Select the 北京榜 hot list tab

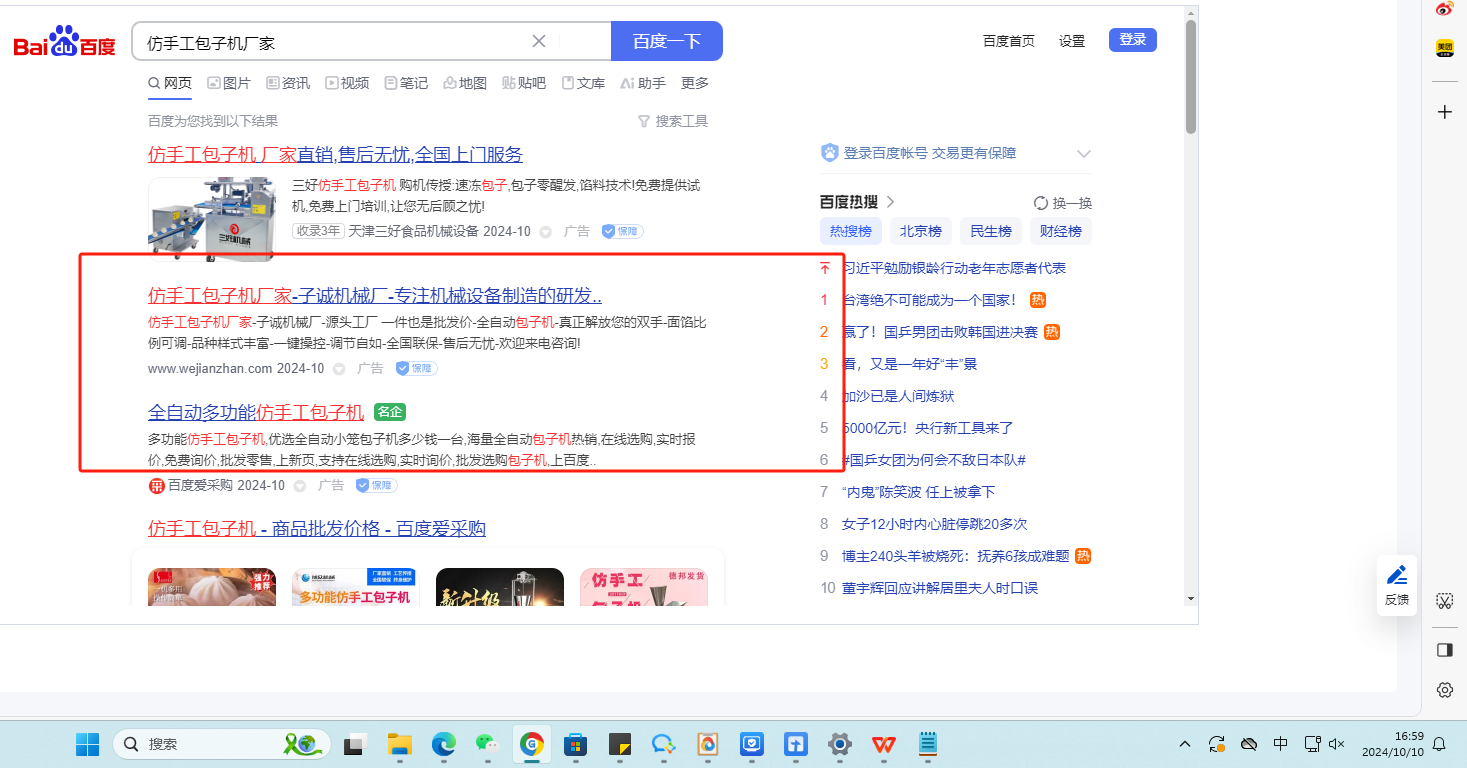pyautogui.click(x=920, y=231)
